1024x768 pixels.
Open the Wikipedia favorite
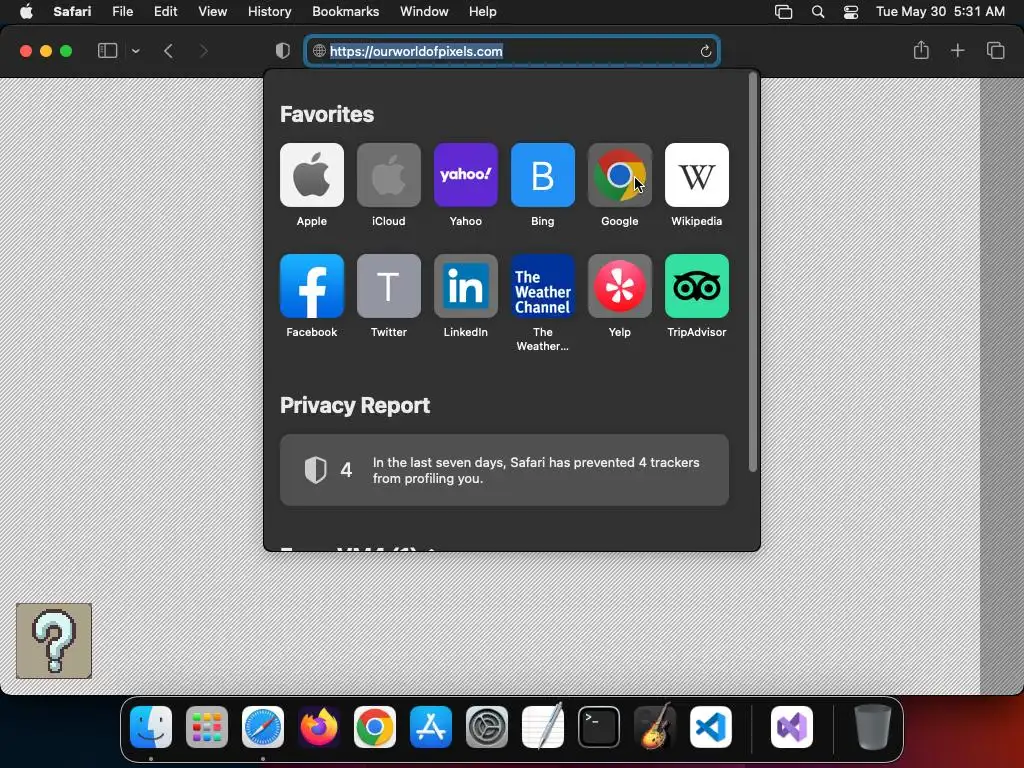point(697,175)
